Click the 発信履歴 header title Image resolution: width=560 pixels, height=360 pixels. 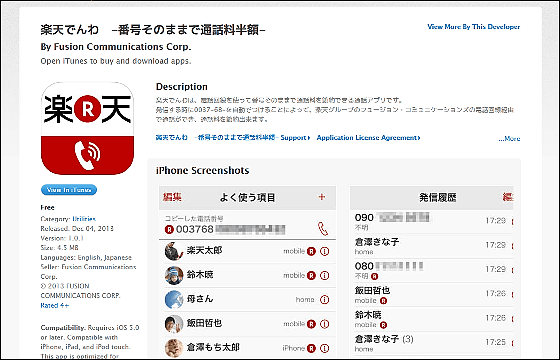coord(438,198)
